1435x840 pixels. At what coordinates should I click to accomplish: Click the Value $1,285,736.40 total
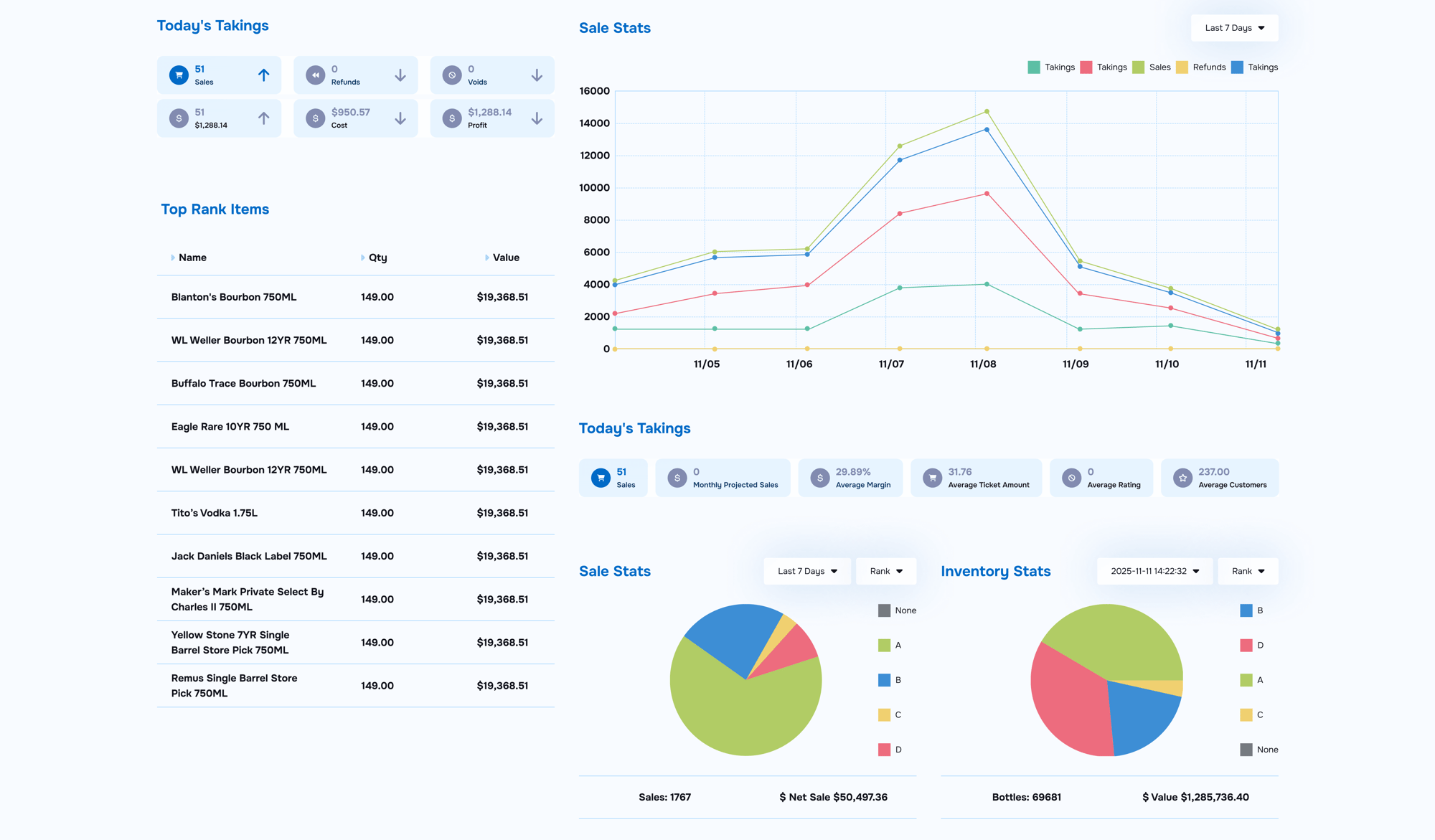tap(1195, 797)
